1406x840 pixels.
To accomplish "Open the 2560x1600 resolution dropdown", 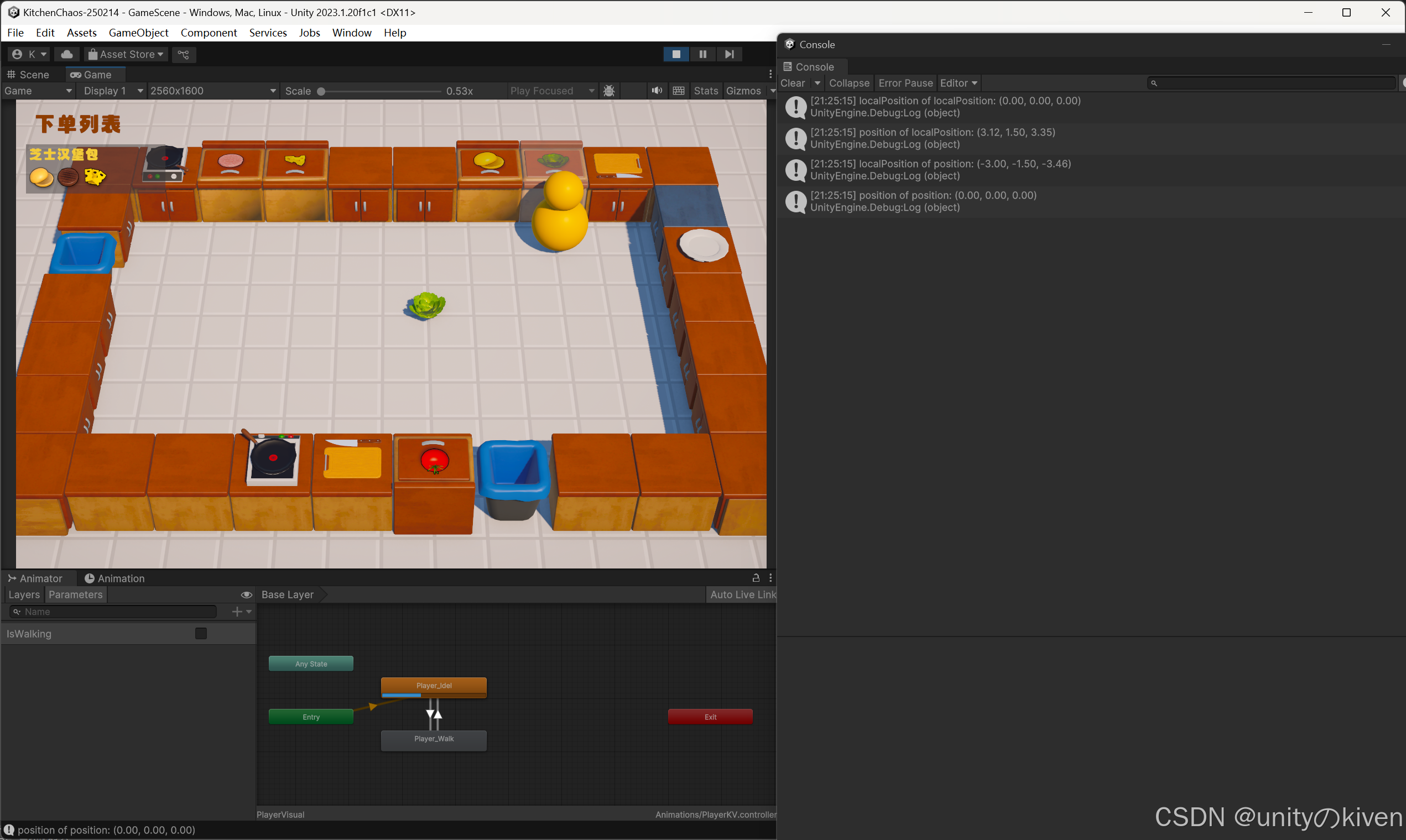I will coord(212,91).
